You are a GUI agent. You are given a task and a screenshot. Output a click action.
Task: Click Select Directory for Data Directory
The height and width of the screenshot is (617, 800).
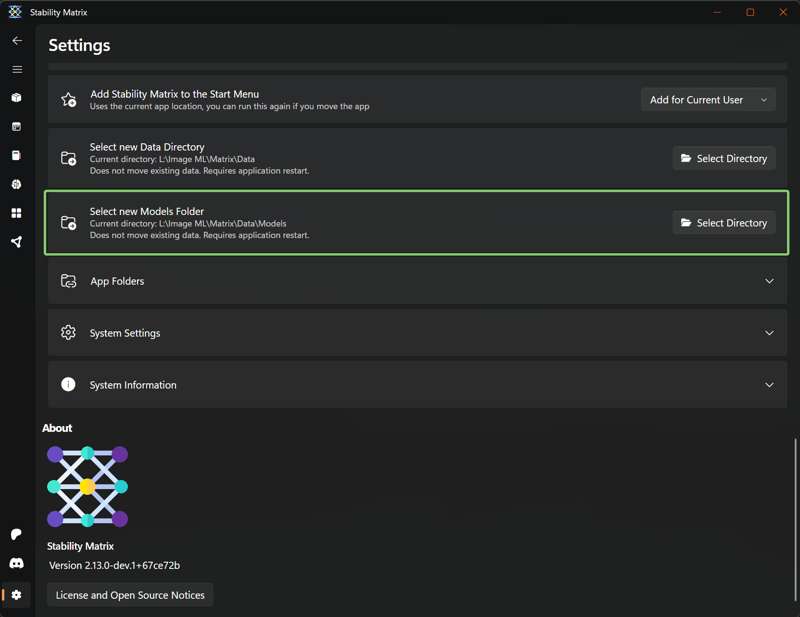[724, 159]
